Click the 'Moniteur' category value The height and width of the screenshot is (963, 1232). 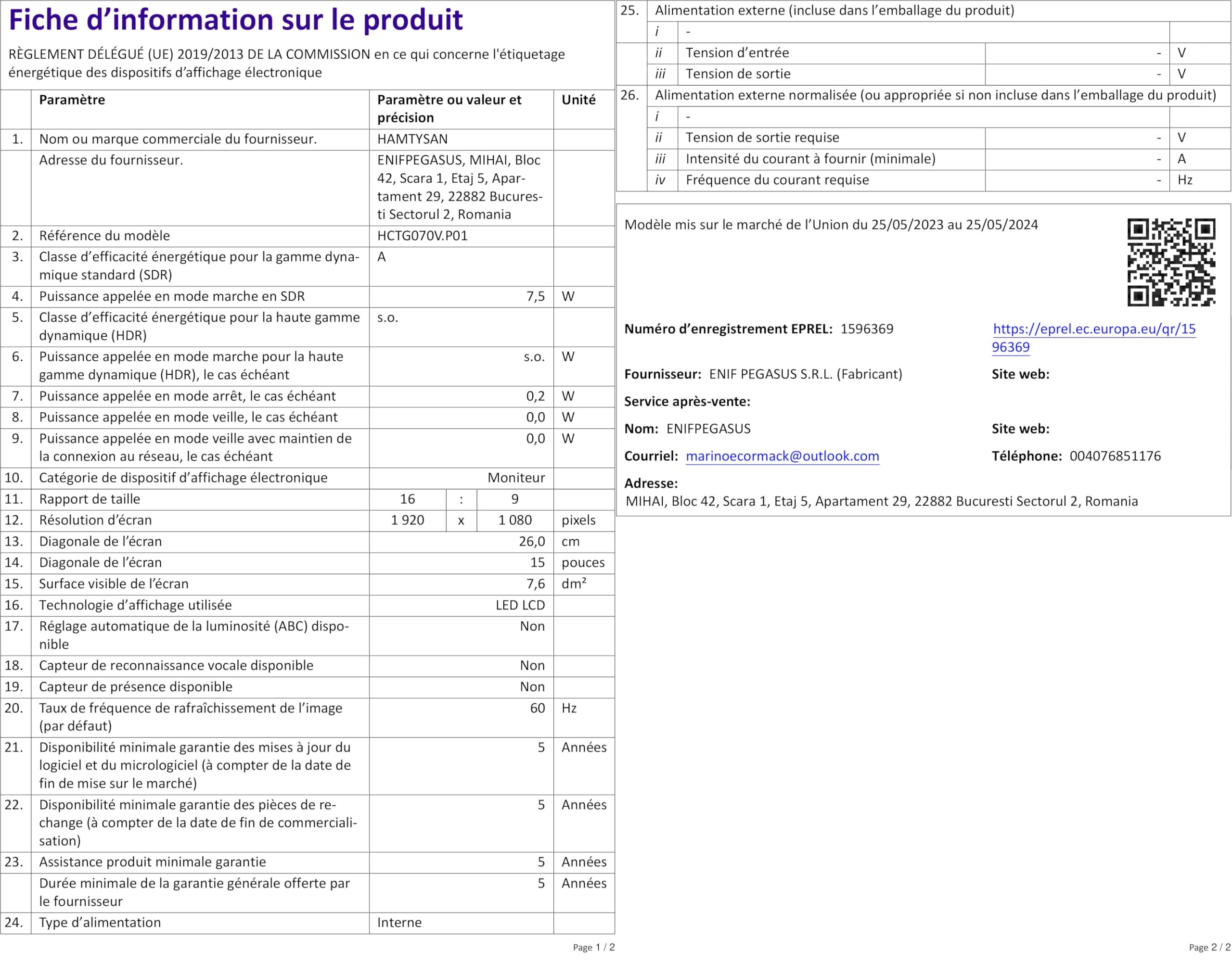[515, 478]
